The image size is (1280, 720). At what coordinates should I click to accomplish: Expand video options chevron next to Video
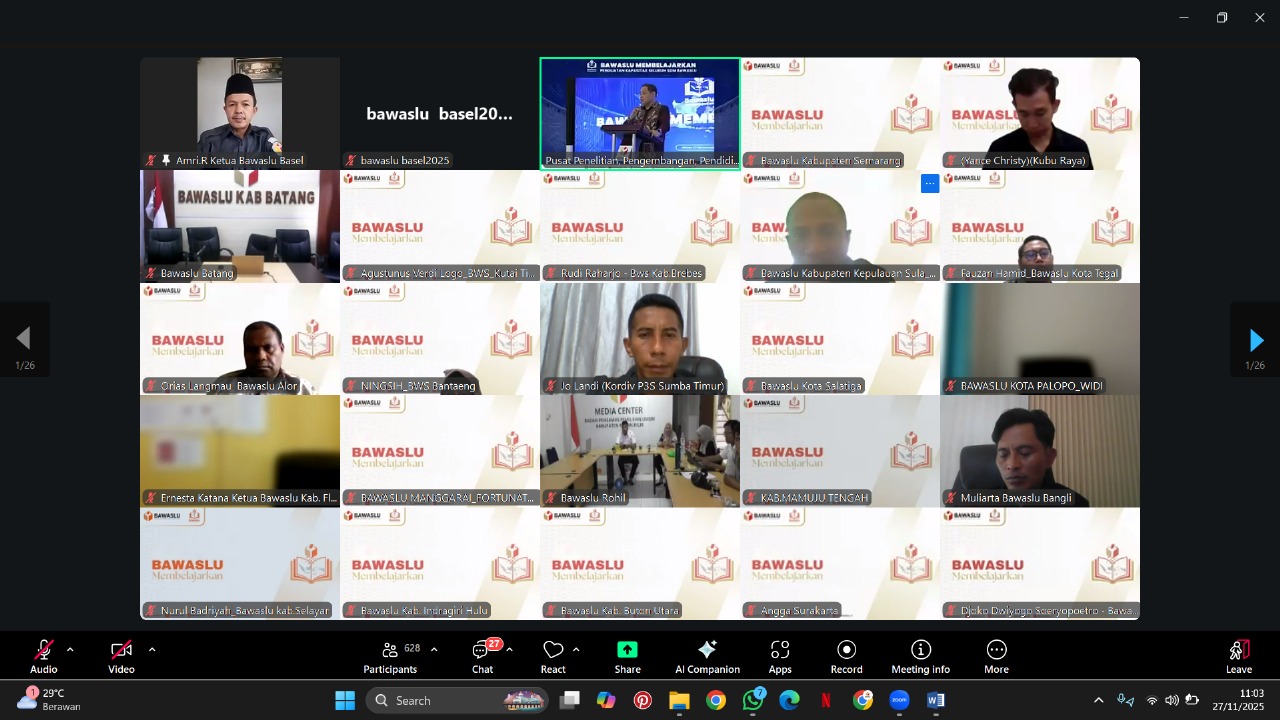click(x=152, y=650)
